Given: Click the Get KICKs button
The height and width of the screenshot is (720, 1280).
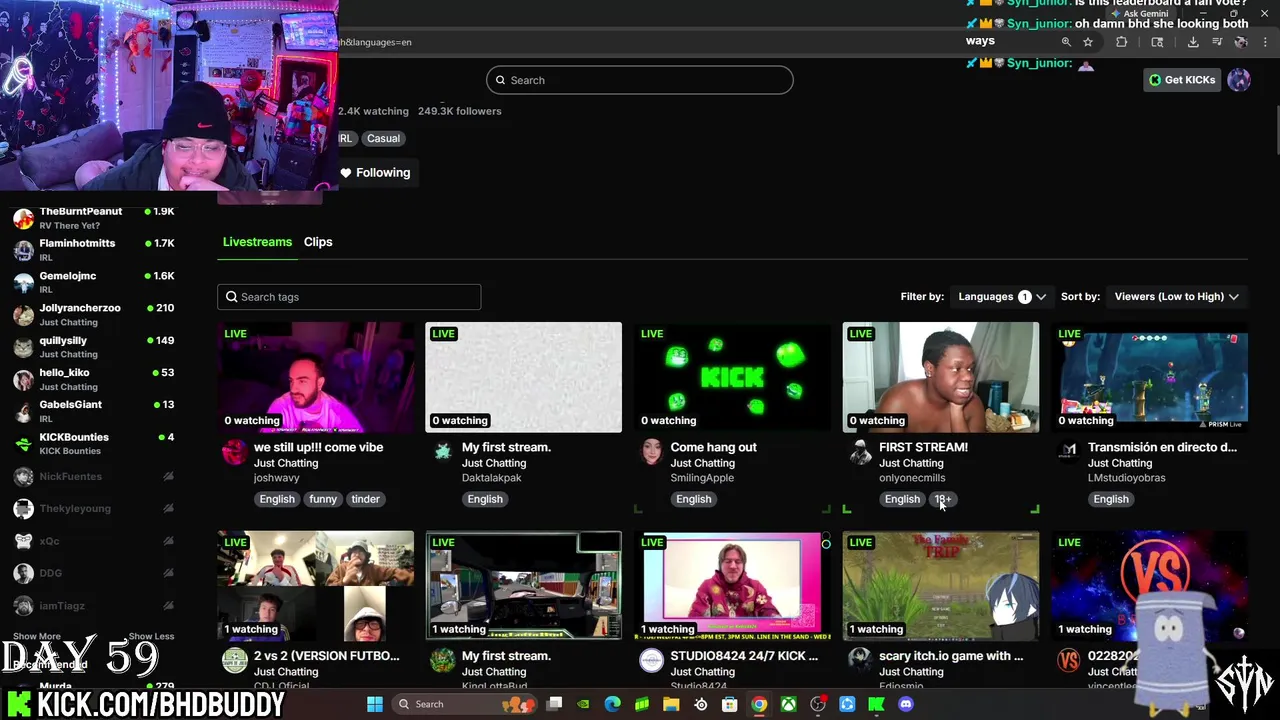Looking at the screenshot, I should point(1182,80).
